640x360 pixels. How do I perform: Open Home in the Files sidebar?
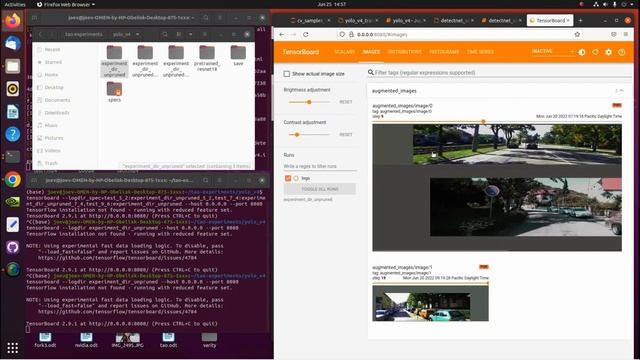(51, 75)
